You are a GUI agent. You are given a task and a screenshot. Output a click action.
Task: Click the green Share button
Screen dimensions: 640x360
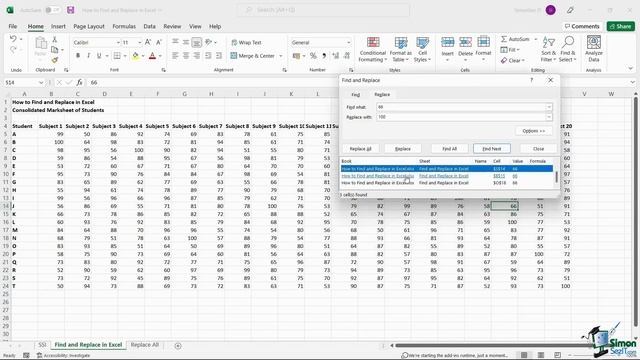point(620,26)
